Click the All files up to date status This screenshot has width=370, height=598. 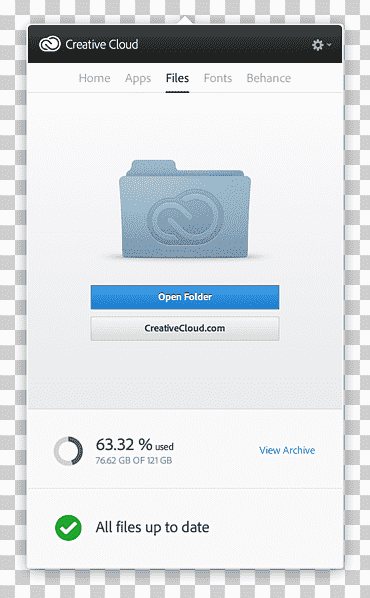click(153, 527)
